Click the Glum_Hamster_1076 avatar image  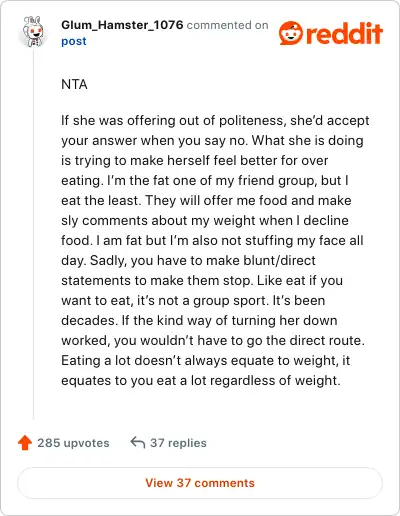[x=33, y=32]
